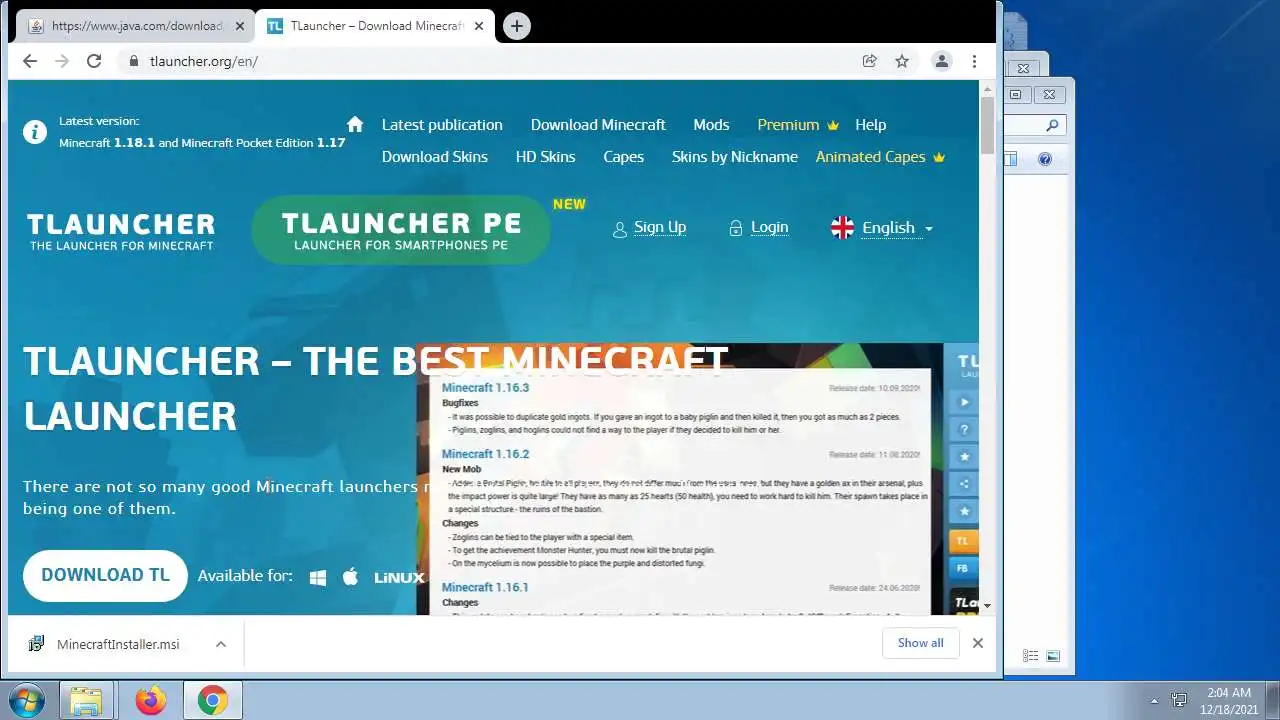This screenshot has height=720, width=1280.
Task: Open the Help menu item
Action: click(870, 125)
